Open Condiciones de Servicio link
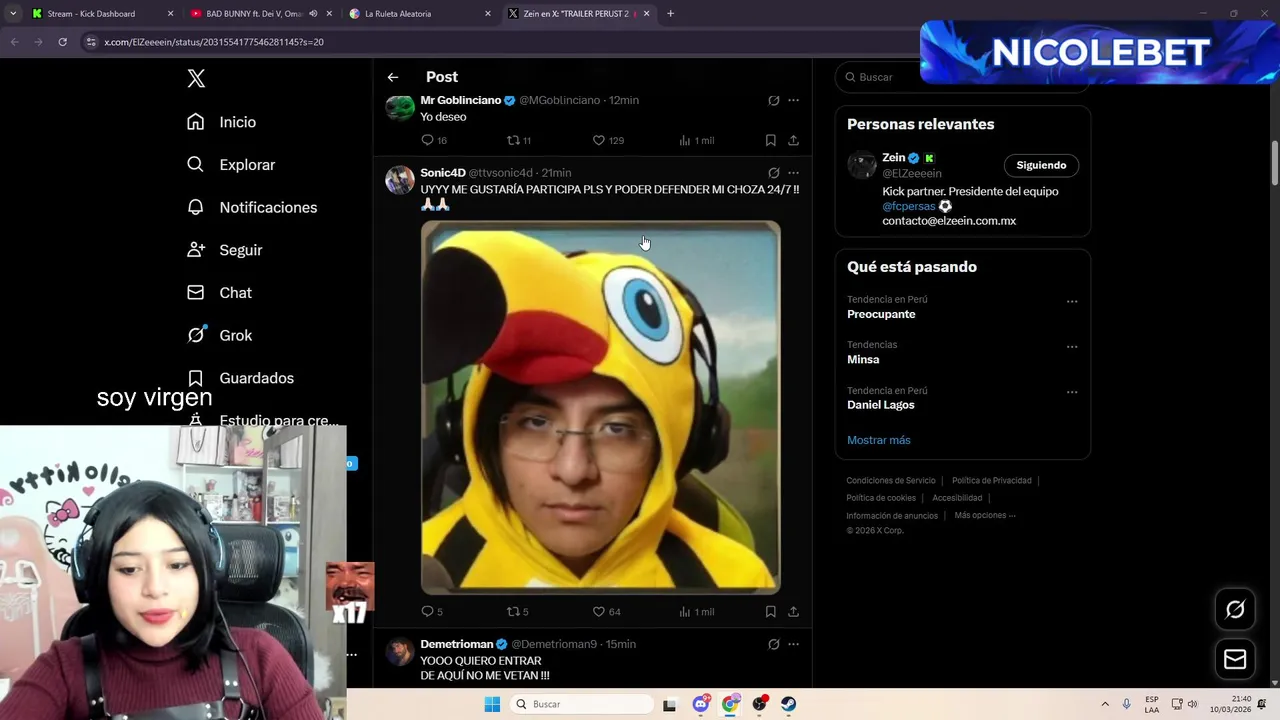 point(891,481)
